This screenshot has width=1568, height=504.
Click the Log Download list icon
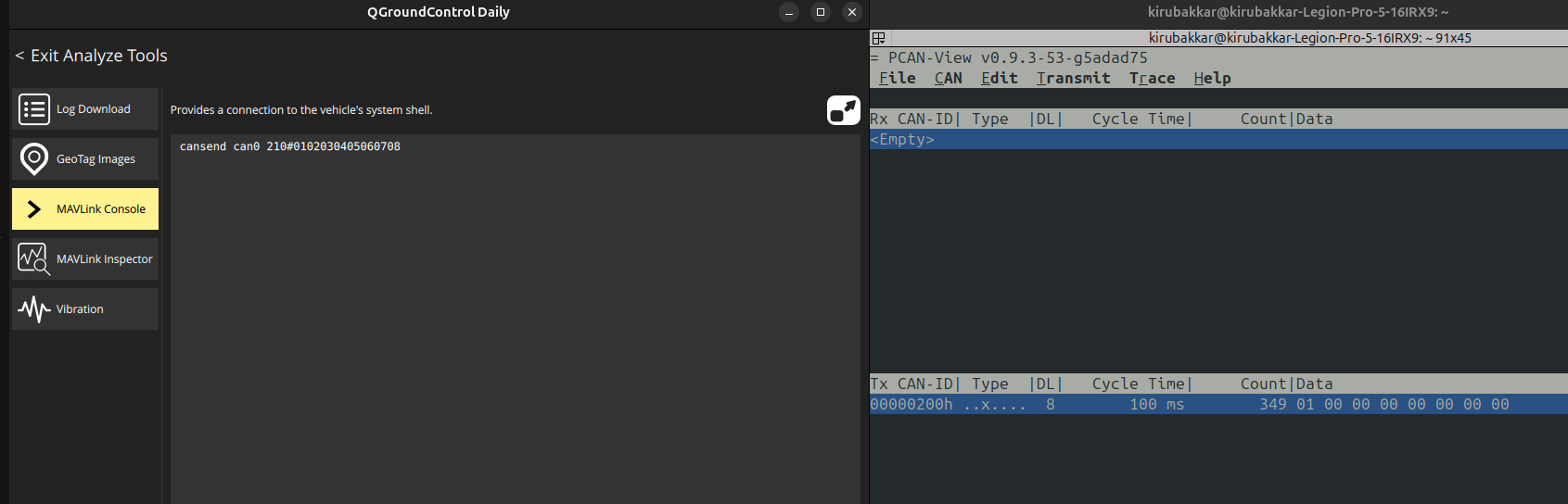(34, 109)
